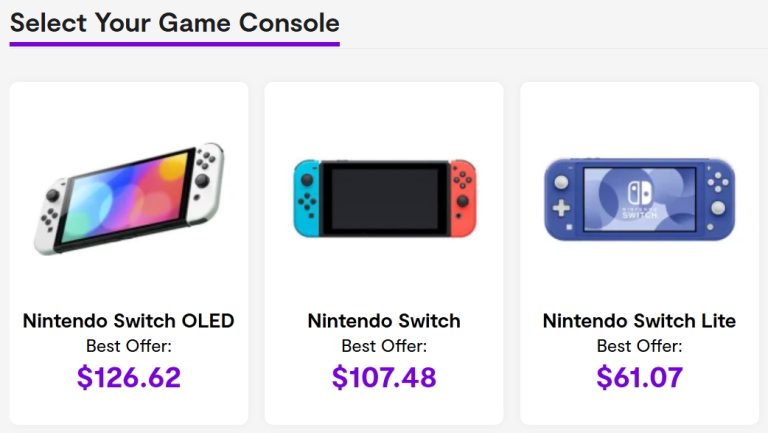Open the Nintendo Switch OLED title

129,321
